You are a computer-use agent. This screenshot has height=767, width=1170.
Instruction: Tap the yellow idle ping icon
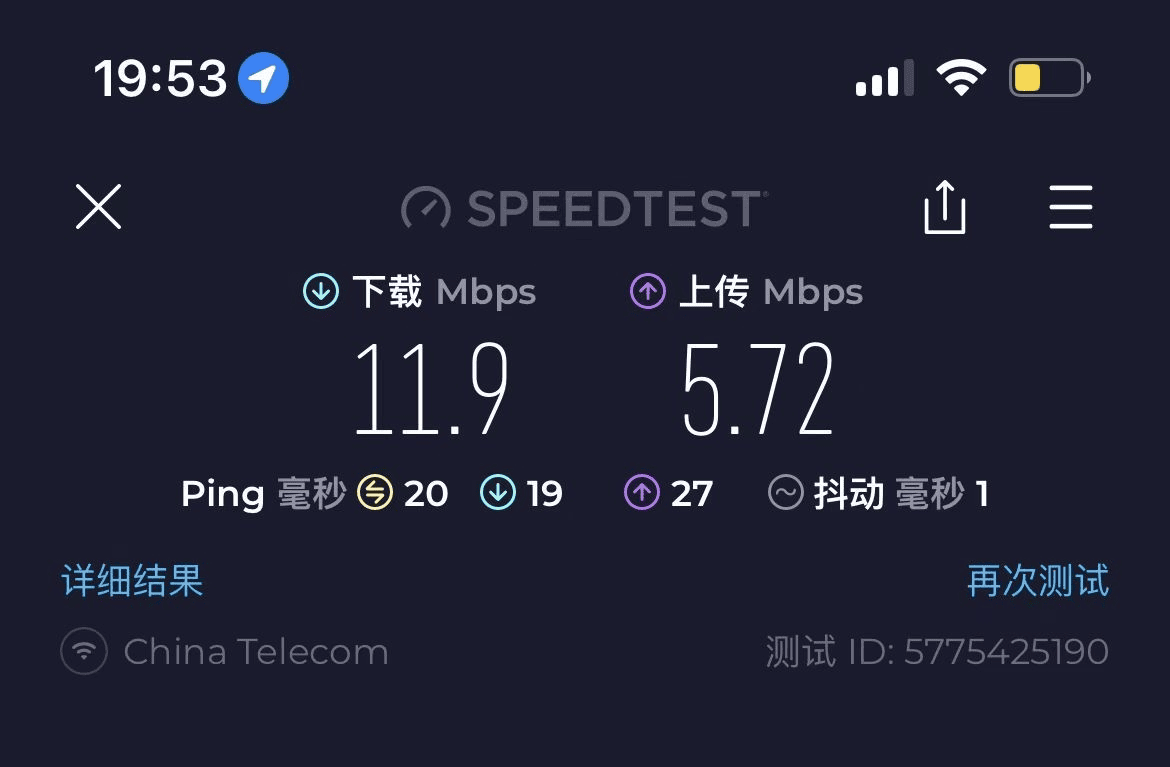(x=375, y=493)
